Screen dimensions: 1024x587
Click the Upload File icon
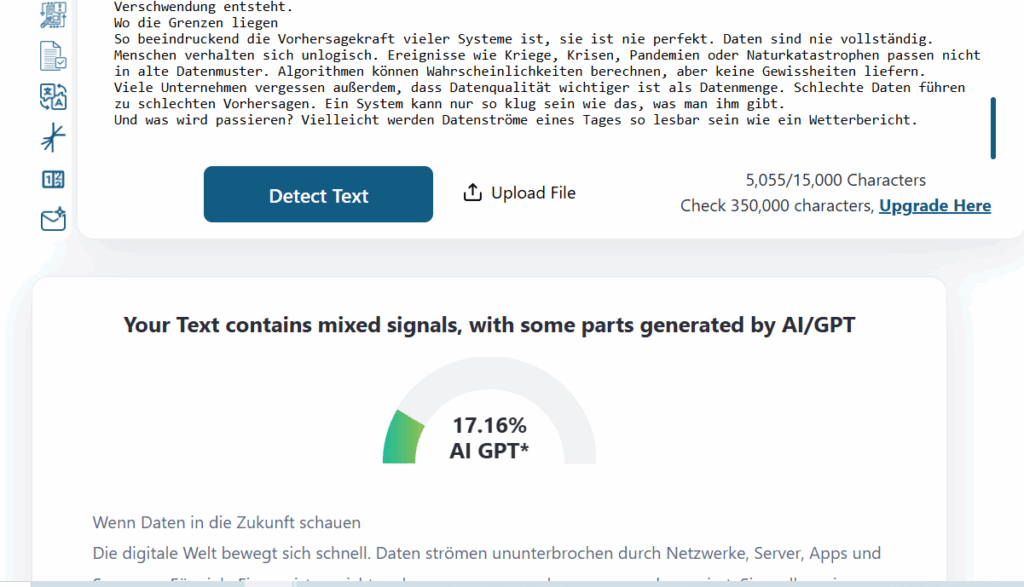(x=473, y=193)
